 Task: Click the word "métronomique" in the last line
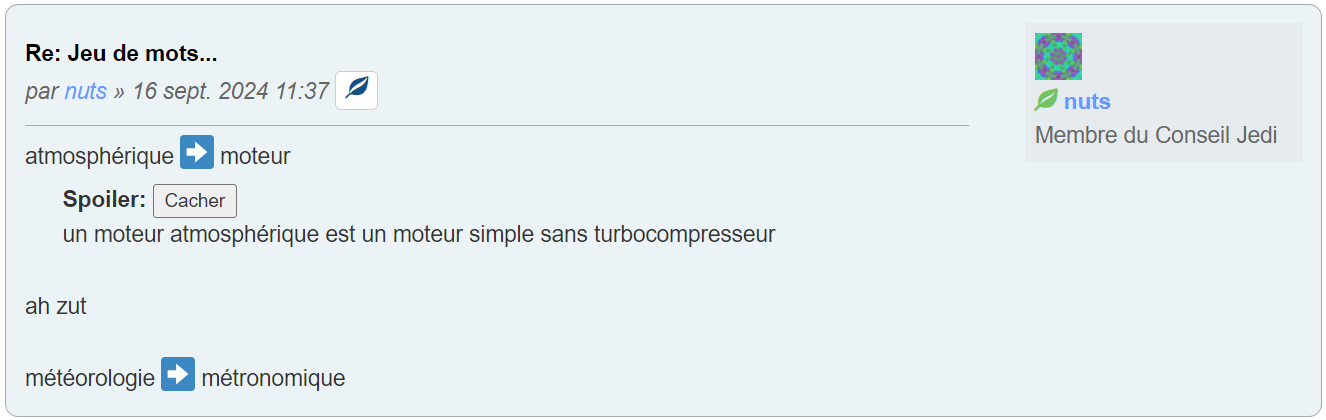[273, 379]
